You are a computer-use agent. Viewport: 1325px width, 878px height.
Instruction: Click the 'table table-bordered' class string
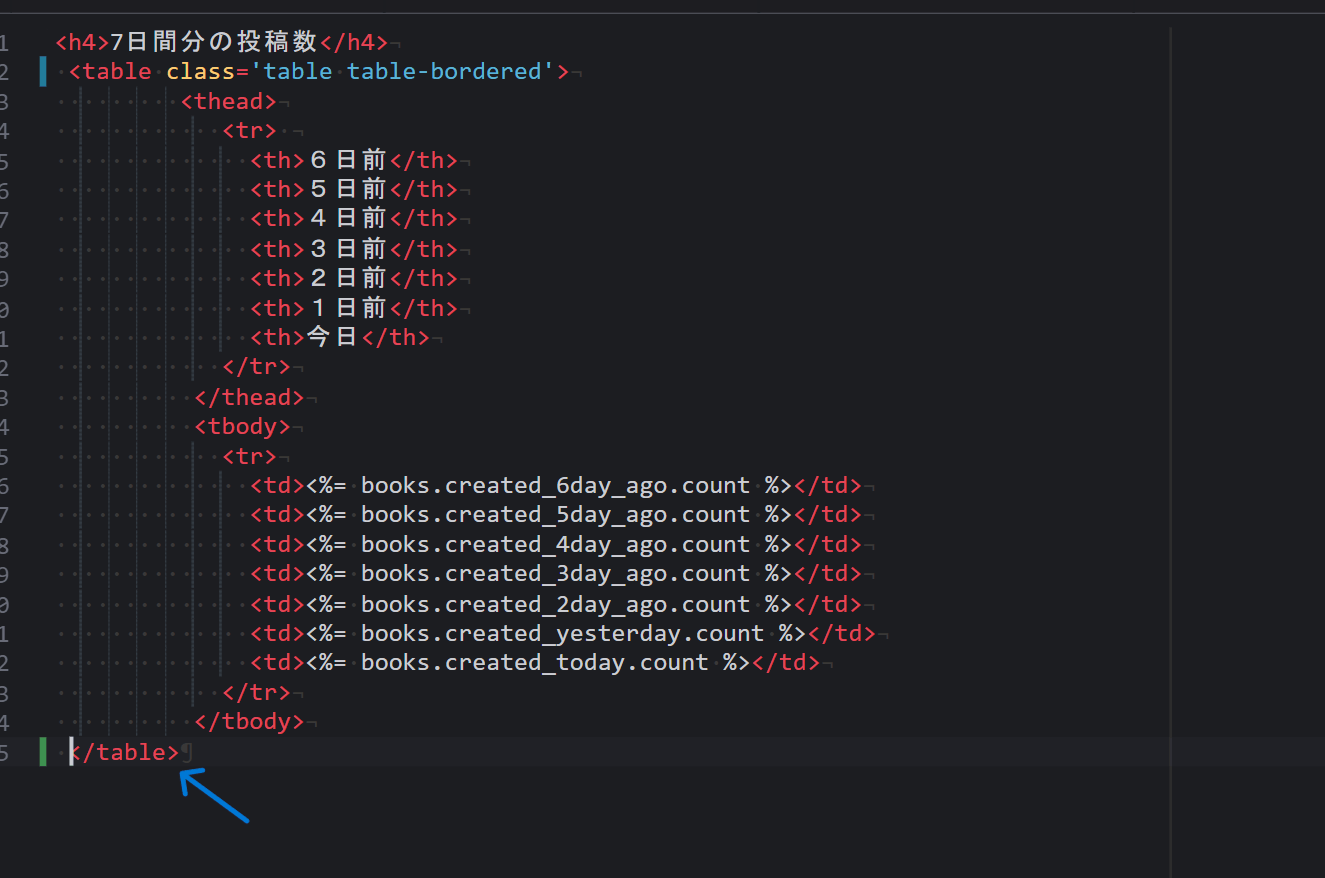[x=404, y=72]
